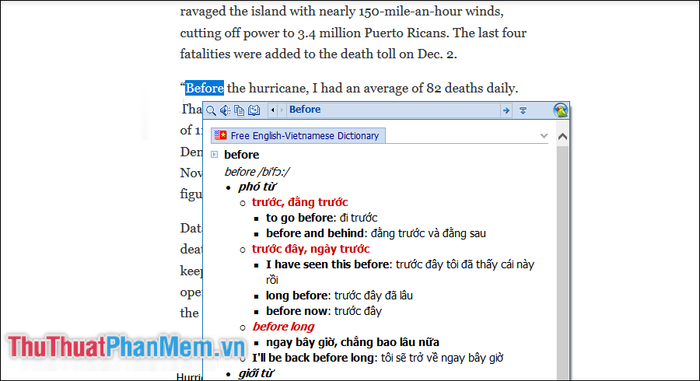Viewport: 700px width, 381px height.
Task: Click the example 'I'll be back before long'
Action: click(314, 358)
